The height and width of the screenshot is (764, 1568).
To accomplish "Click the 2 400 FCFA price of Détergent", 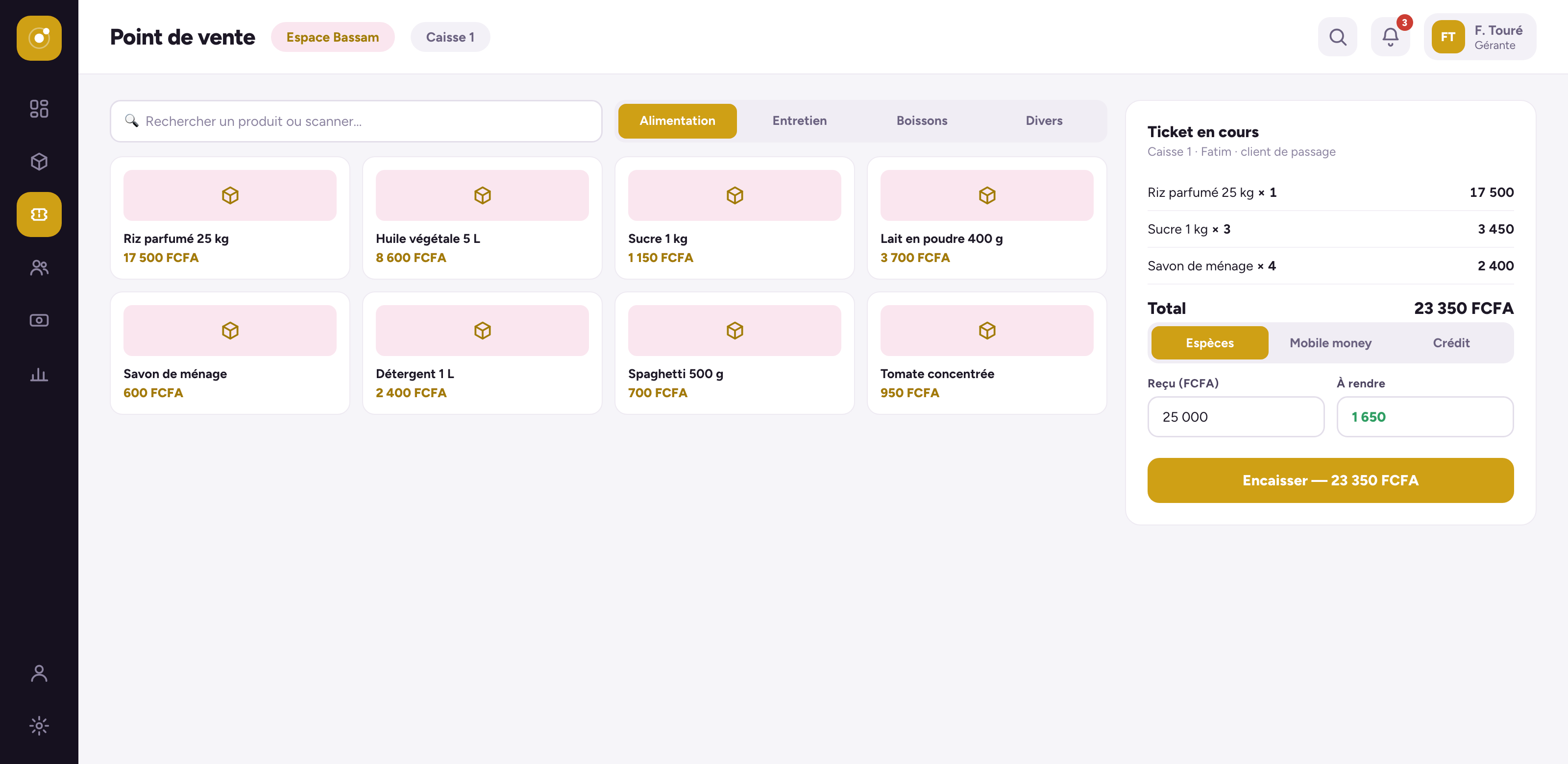I will coord(411,393).
